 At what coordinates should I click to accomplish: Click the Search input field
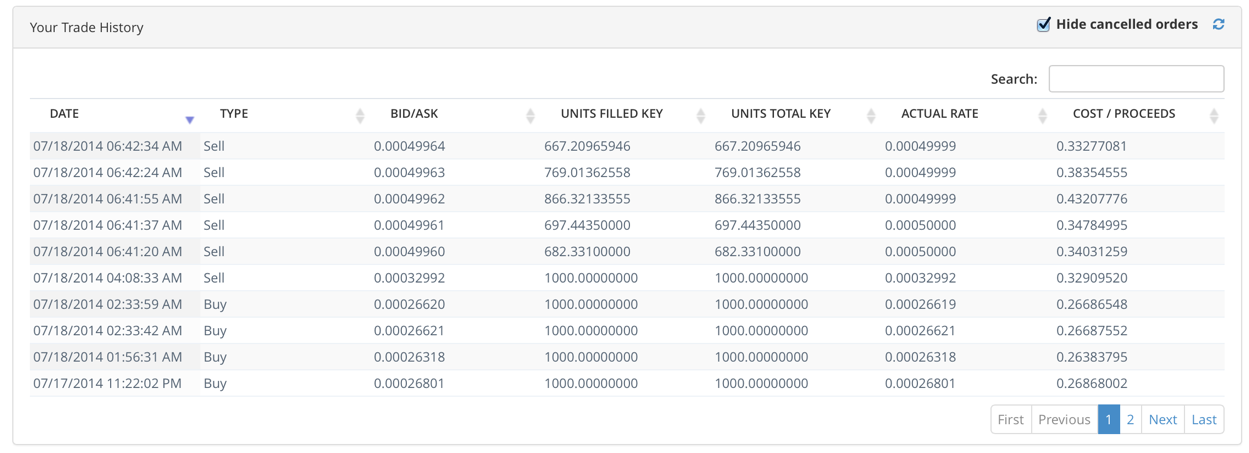[1136, 79]
